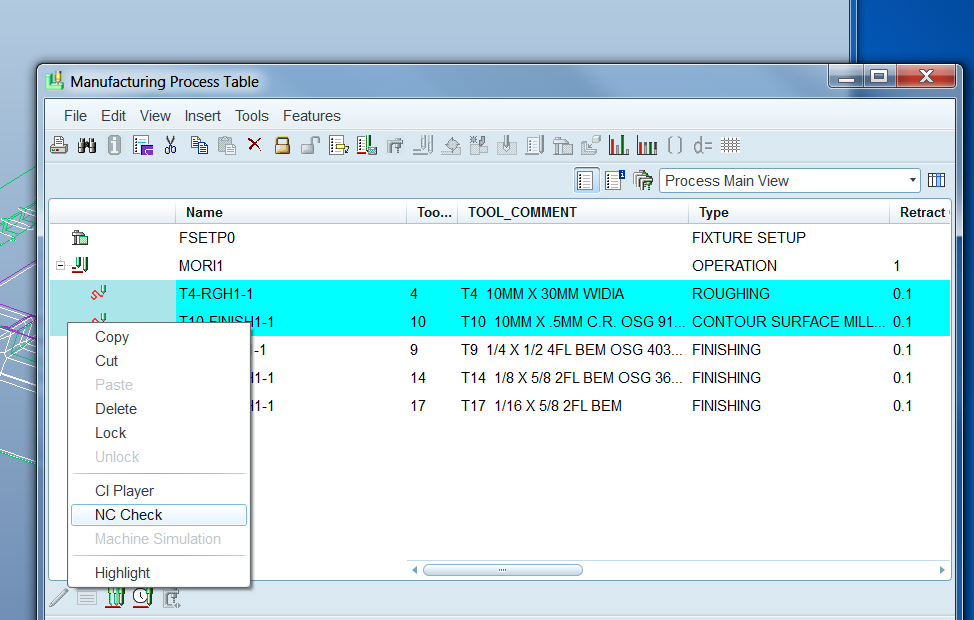Open the File menu
This screenshot has height=620, width=974.
75,116
